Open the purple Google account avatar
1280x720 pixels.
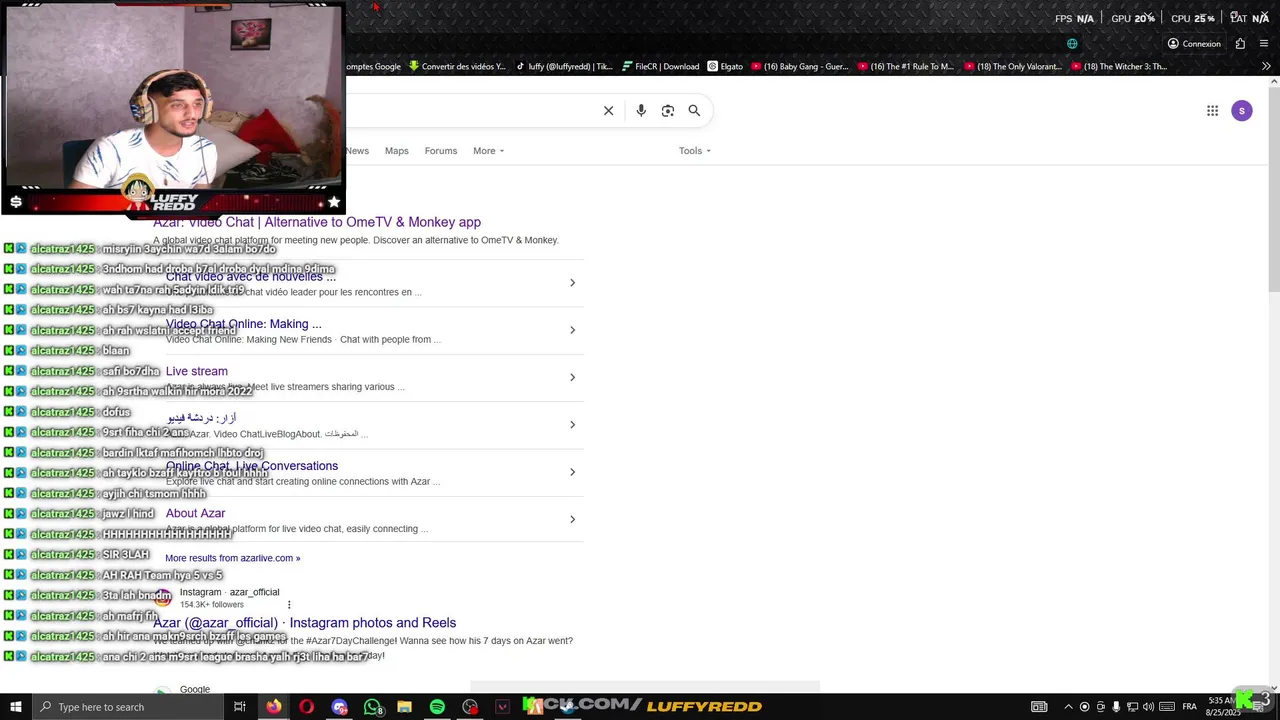click(x=1242, y=111)
